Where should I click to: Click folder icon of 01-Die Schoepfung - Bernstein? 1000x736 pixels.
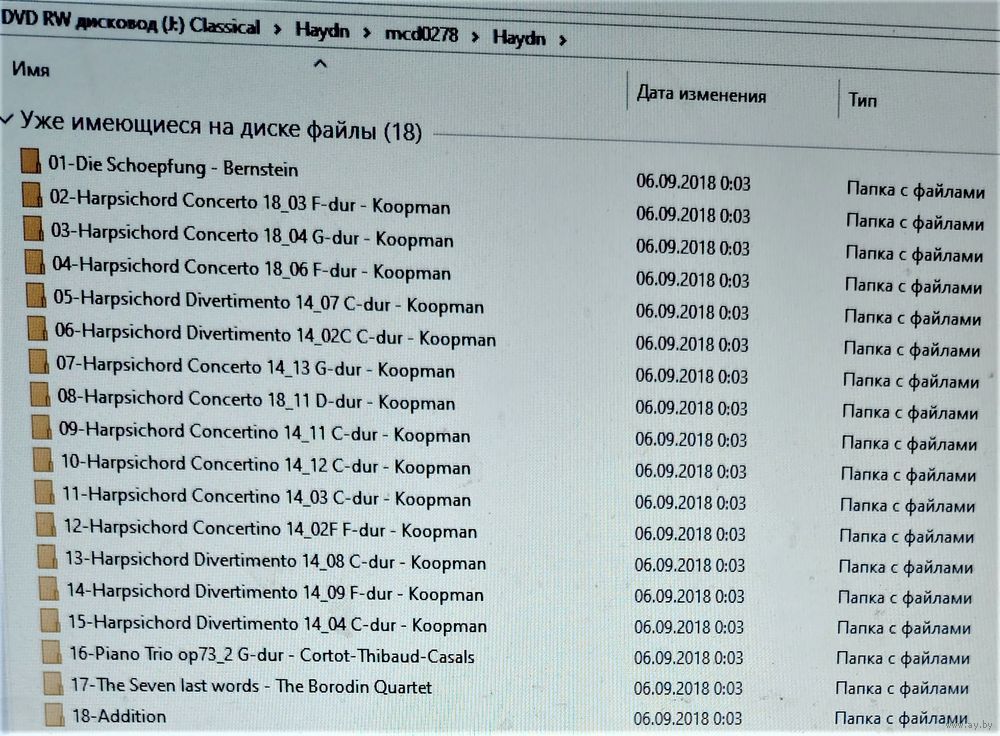click(31, 161)
